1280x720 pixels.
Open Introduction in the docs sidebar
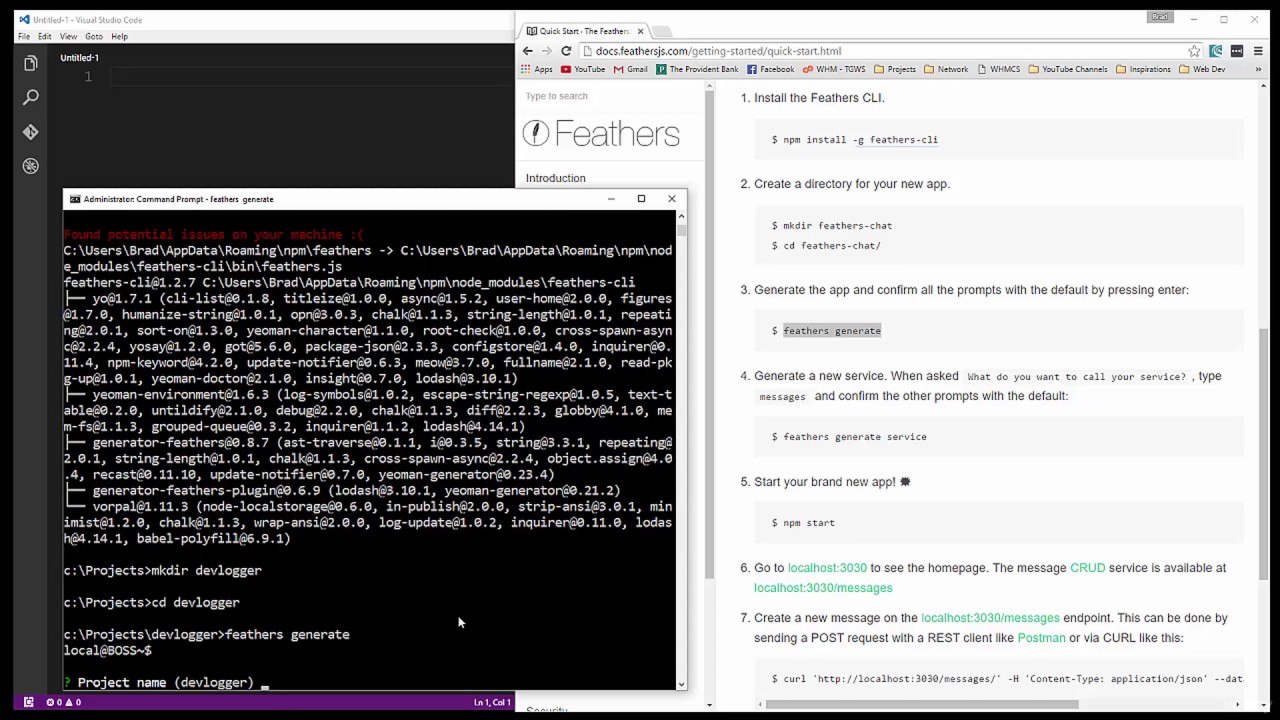(x=556, y=178)
